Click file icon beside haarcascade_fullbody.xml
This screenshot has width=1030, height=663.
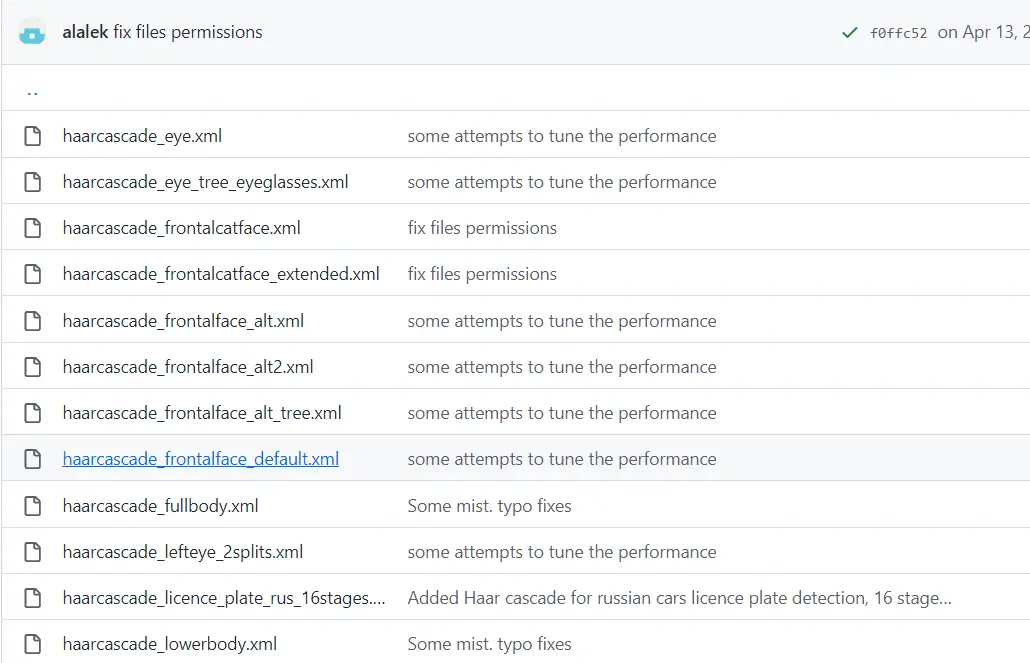pos(32,506)
